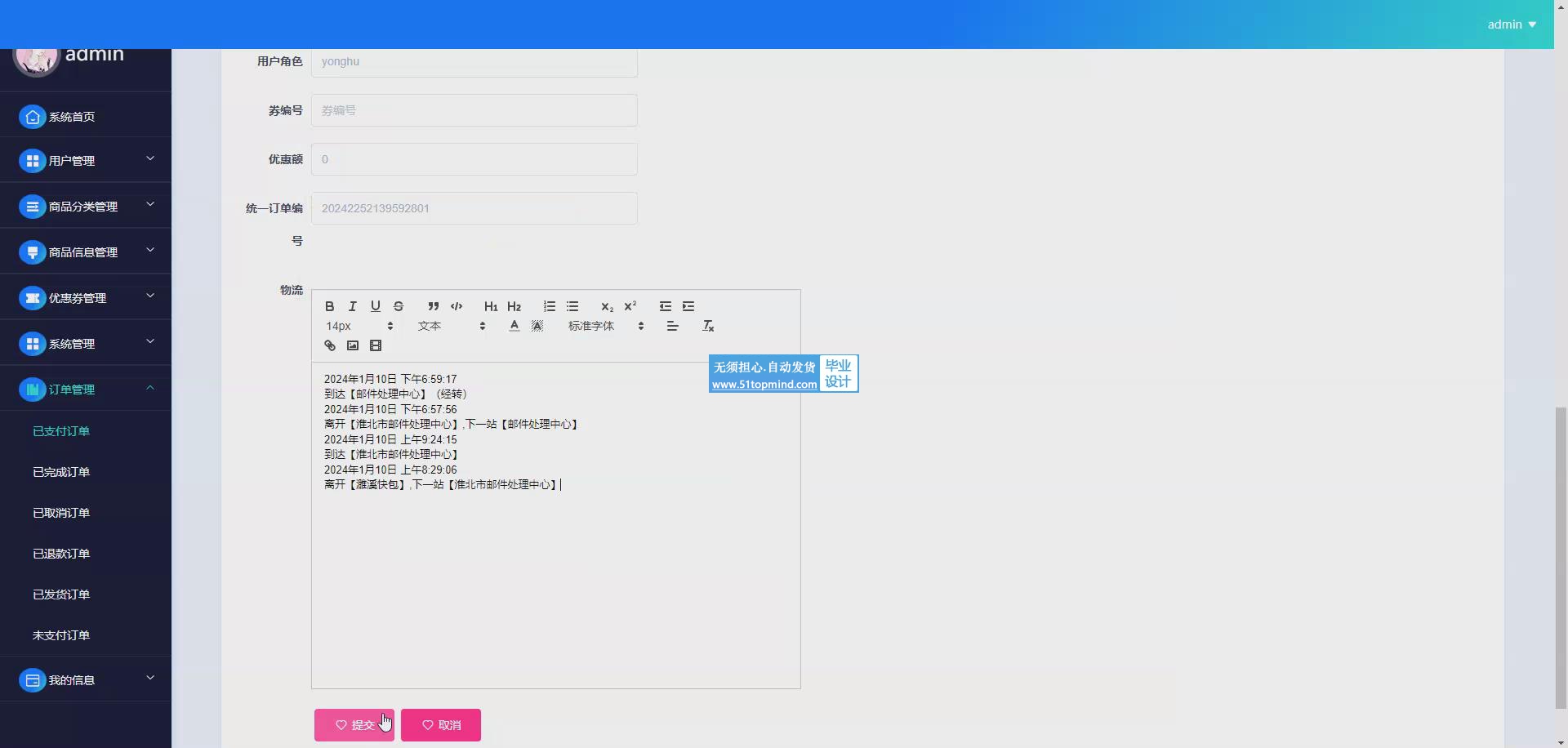
Task: Submit the form with 提交 button
Action: (354, 725)
